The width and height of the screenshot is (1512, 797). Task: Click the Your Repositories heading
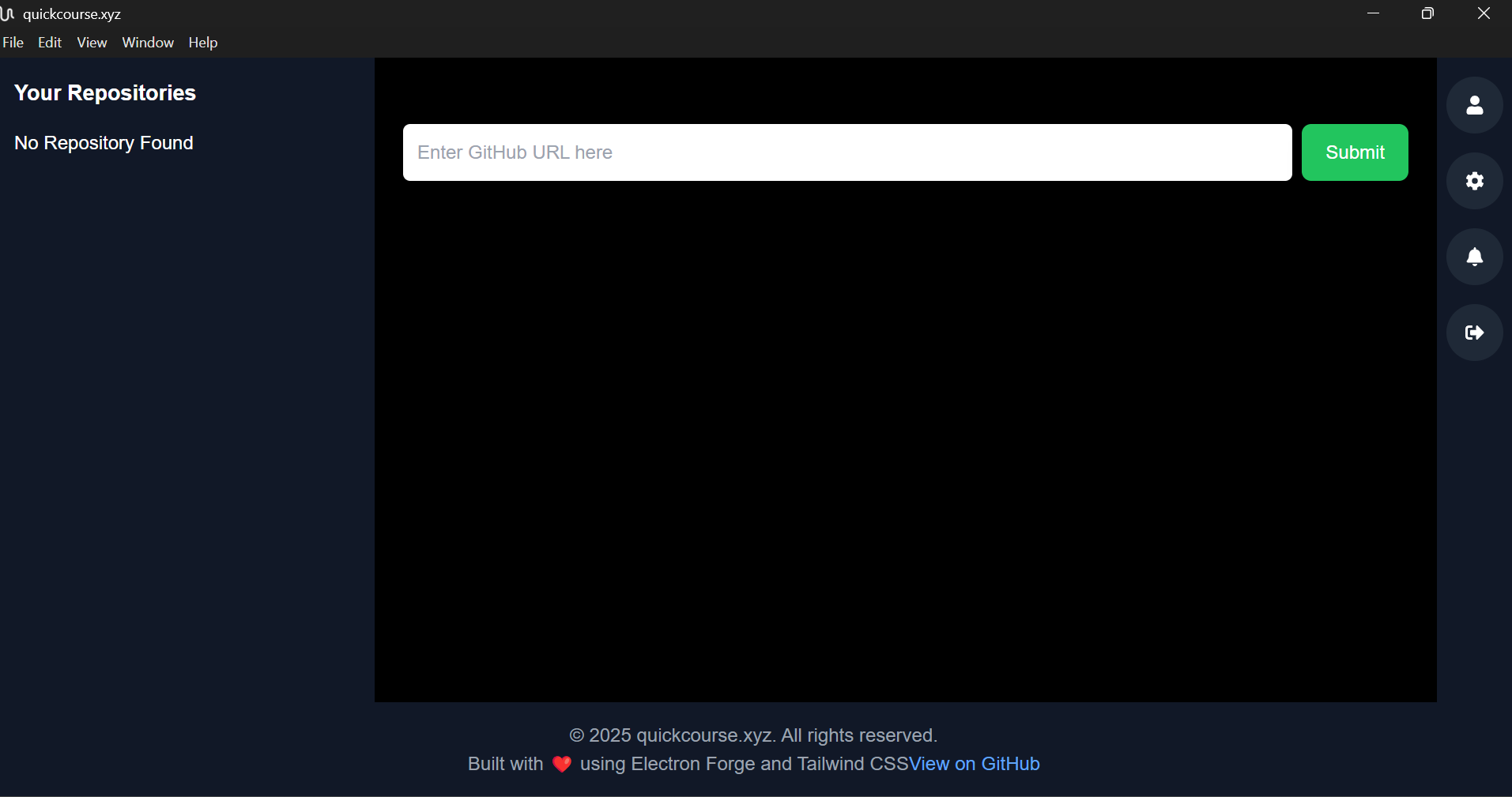point(104,92)
